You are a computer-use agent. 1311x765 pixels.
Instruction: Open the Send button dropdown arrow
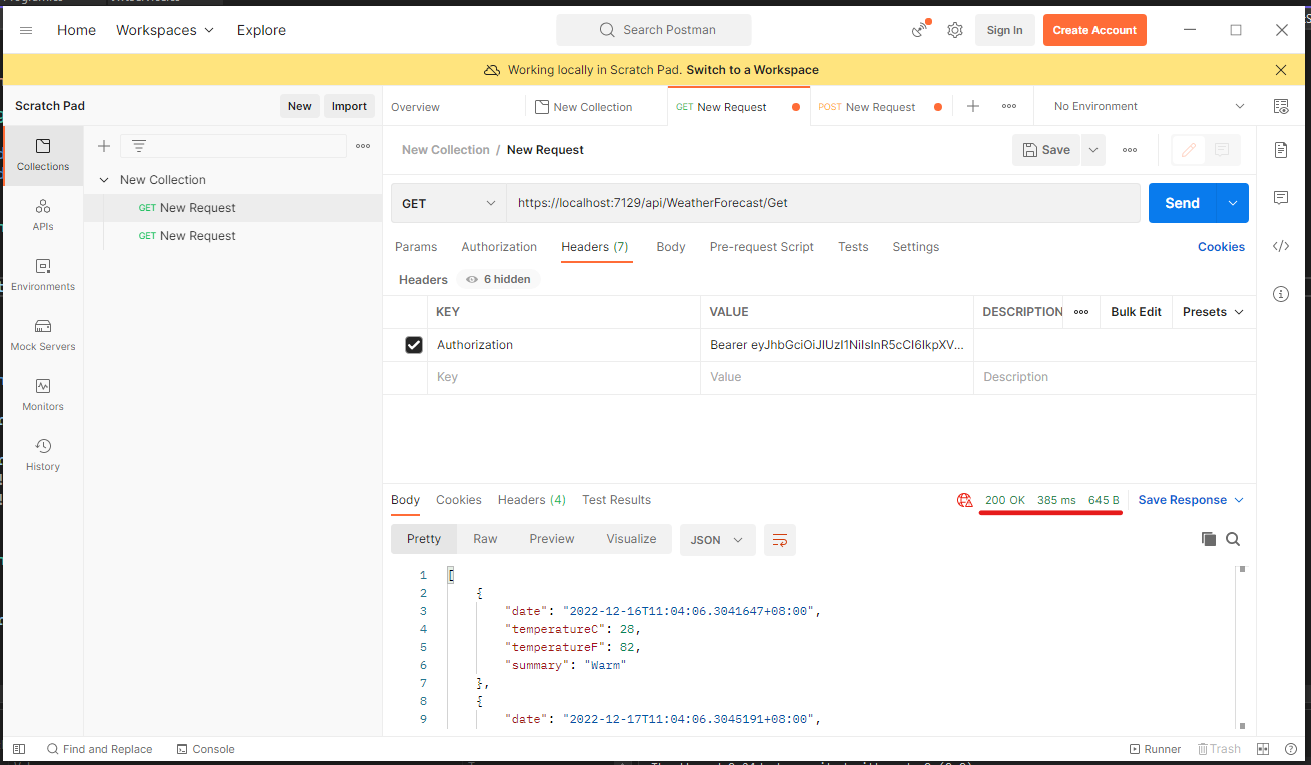tap(1232, 203)
